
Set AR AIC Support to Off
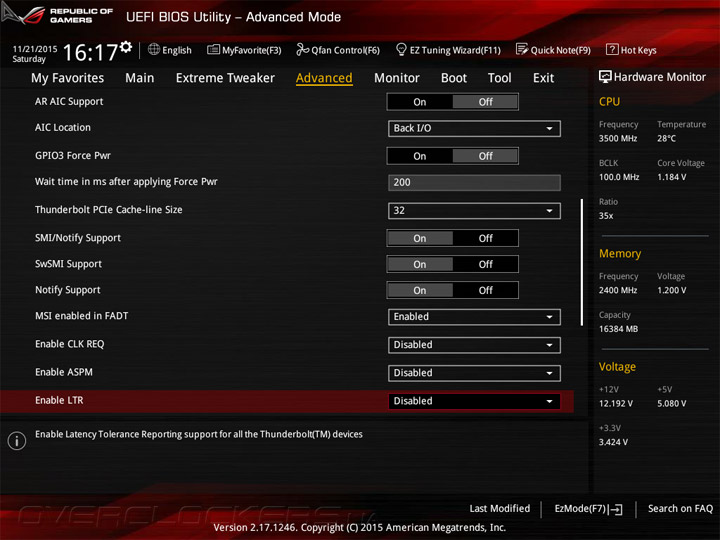pos(485,102)
